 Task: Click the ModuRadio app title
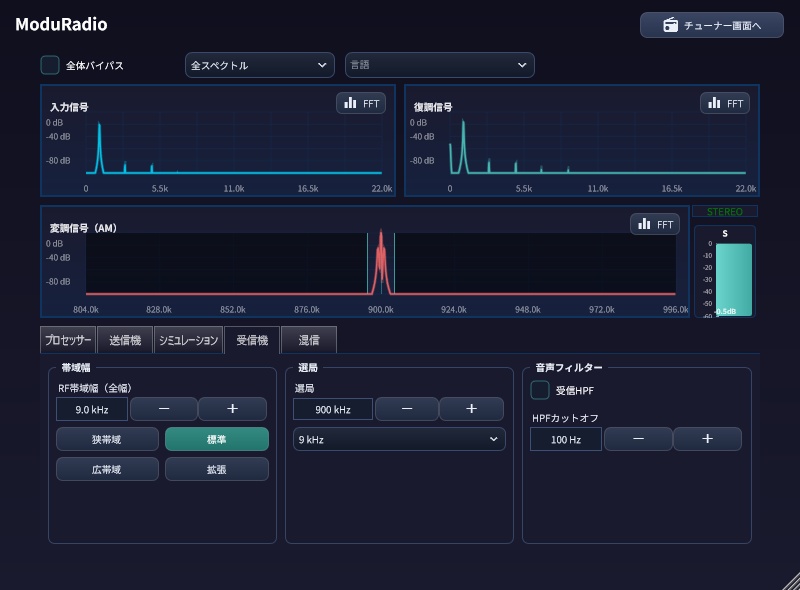(x=61, y=24)
